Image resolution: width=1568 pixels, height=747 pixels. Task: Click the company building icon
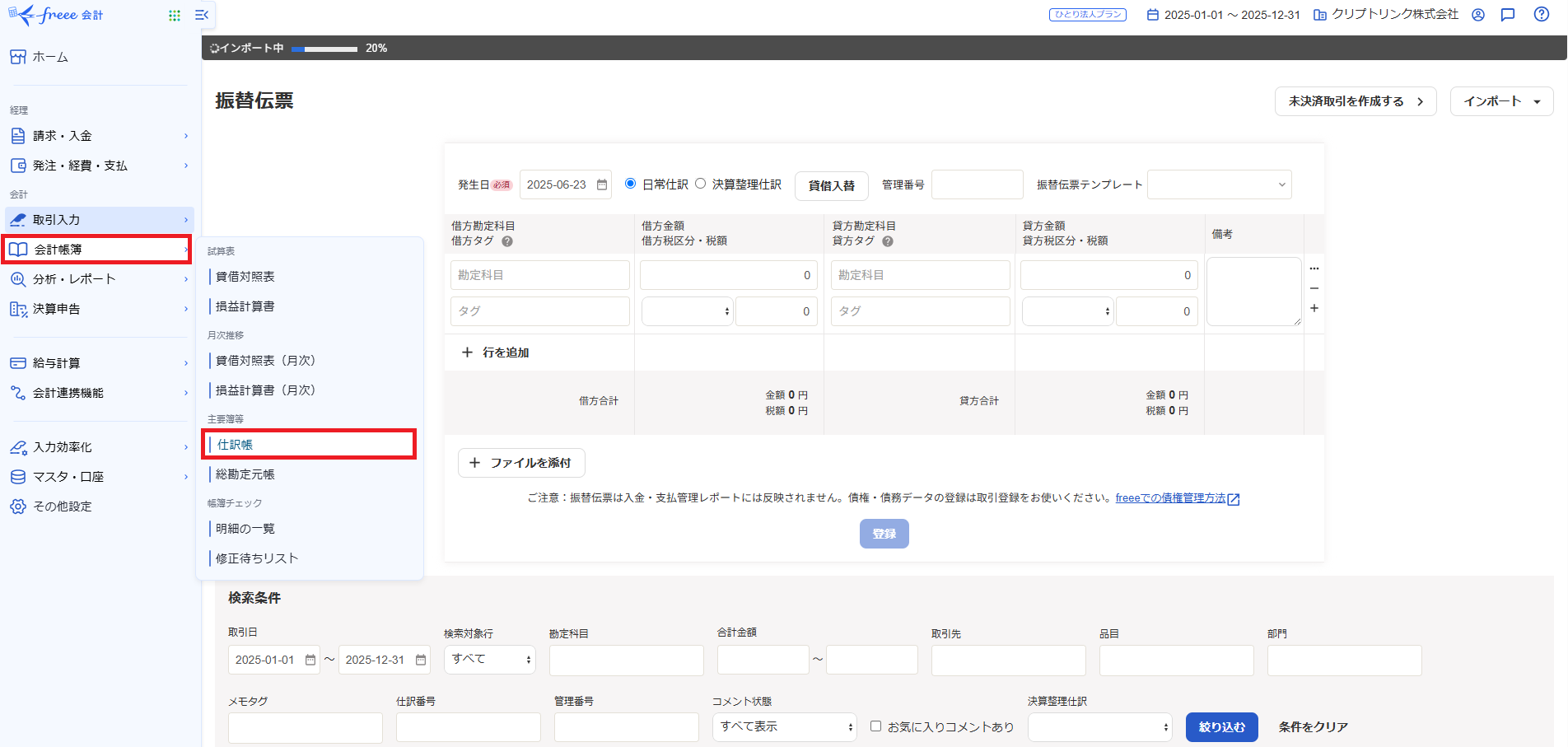(1320, 15)
